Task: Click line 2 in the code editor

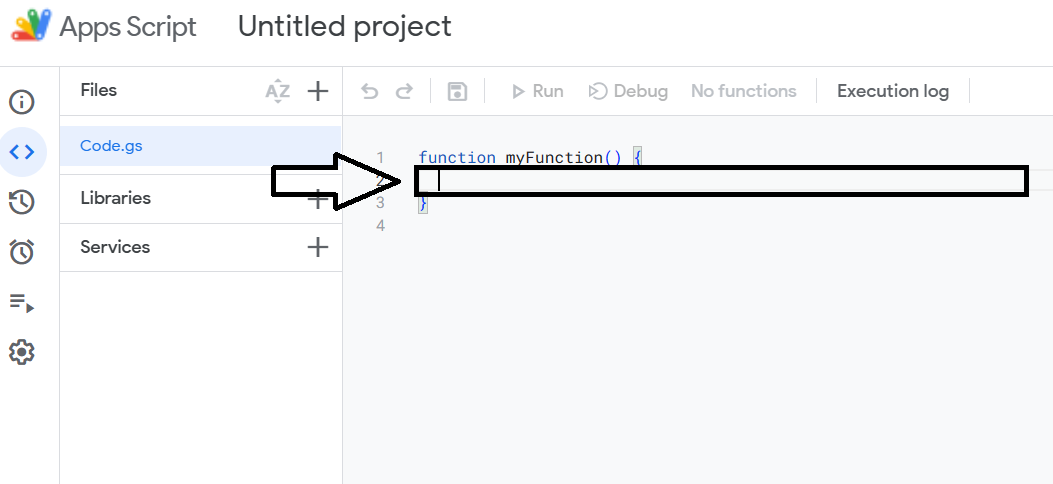Action: (x=700, y=181)
